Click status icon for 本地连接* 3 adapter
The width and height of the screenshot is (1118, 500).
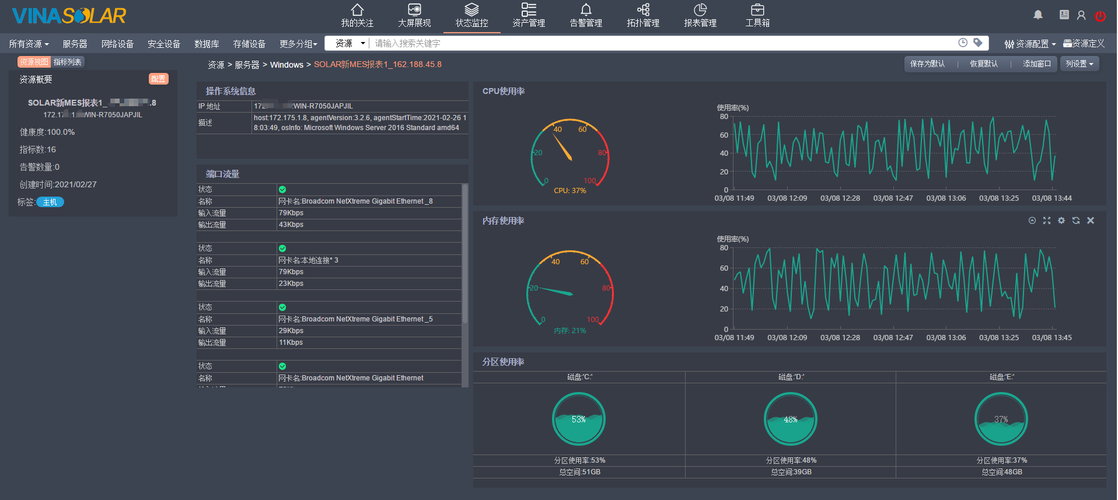[x=282, y=248]
